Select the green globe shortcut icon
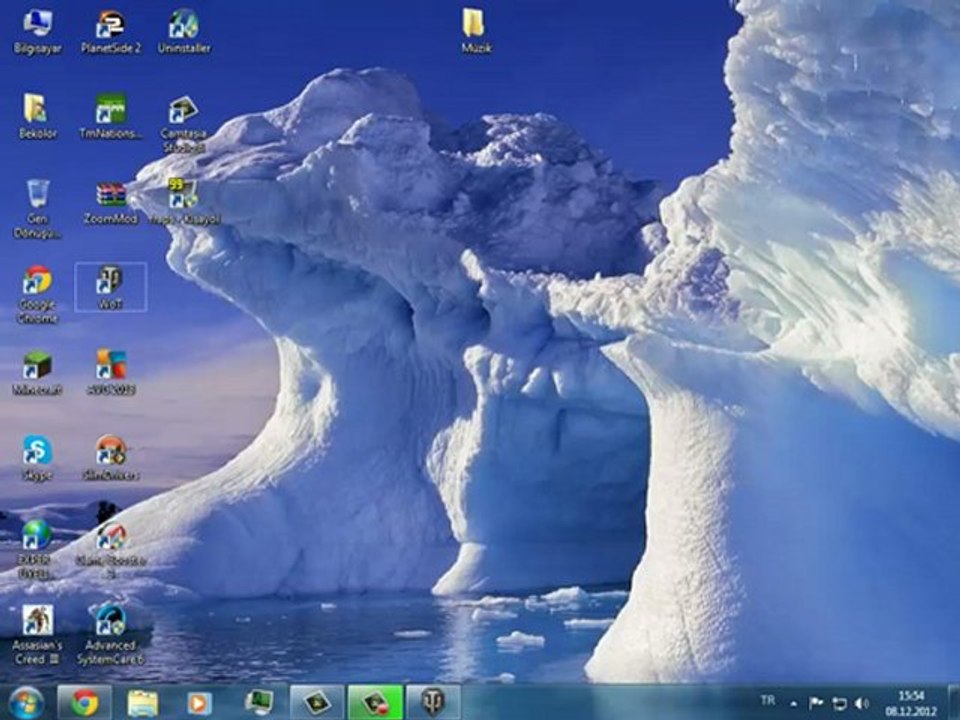This screenshot has height=720, width=960. pyautogui.click(x=37, y=550)
